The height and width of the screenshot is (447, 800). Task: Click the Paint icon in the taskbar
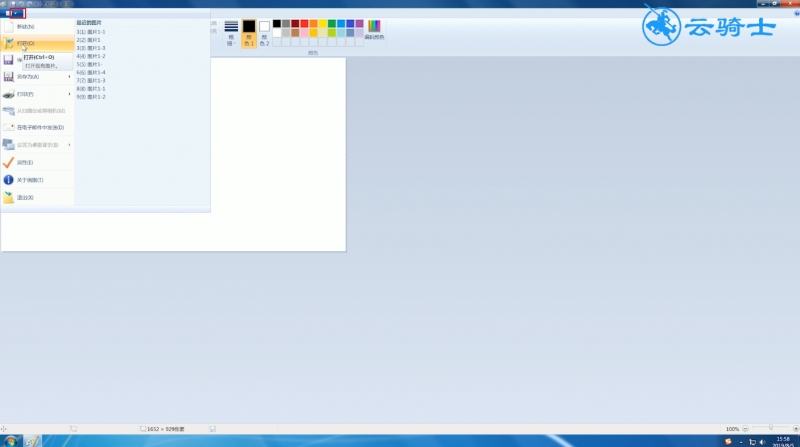tap(32, 441)
